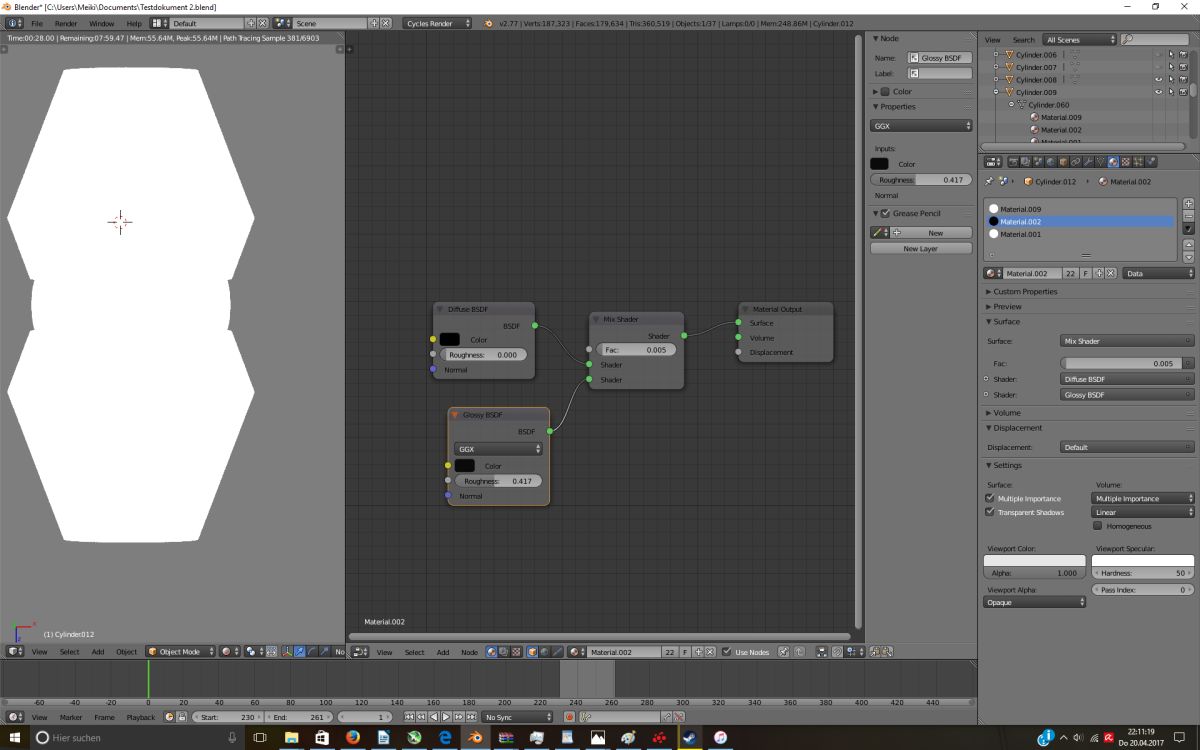The width and height of the screenshot is (1200, 750).
Task: Open the Cycles Render engine dropdown
Action: (x=438, y=22)
